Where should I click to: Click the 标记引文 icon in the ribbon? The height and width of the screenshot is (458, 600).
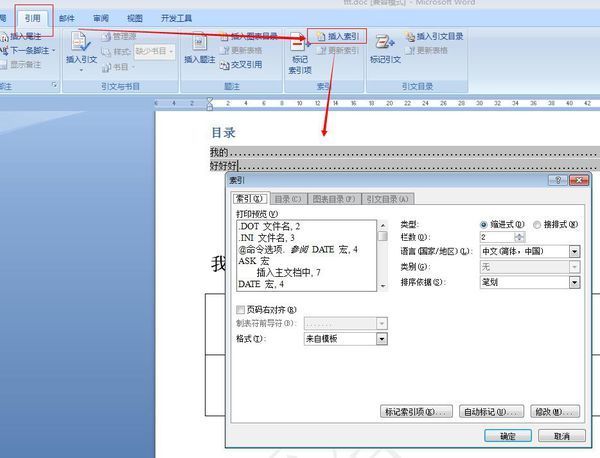click(384, 48)
